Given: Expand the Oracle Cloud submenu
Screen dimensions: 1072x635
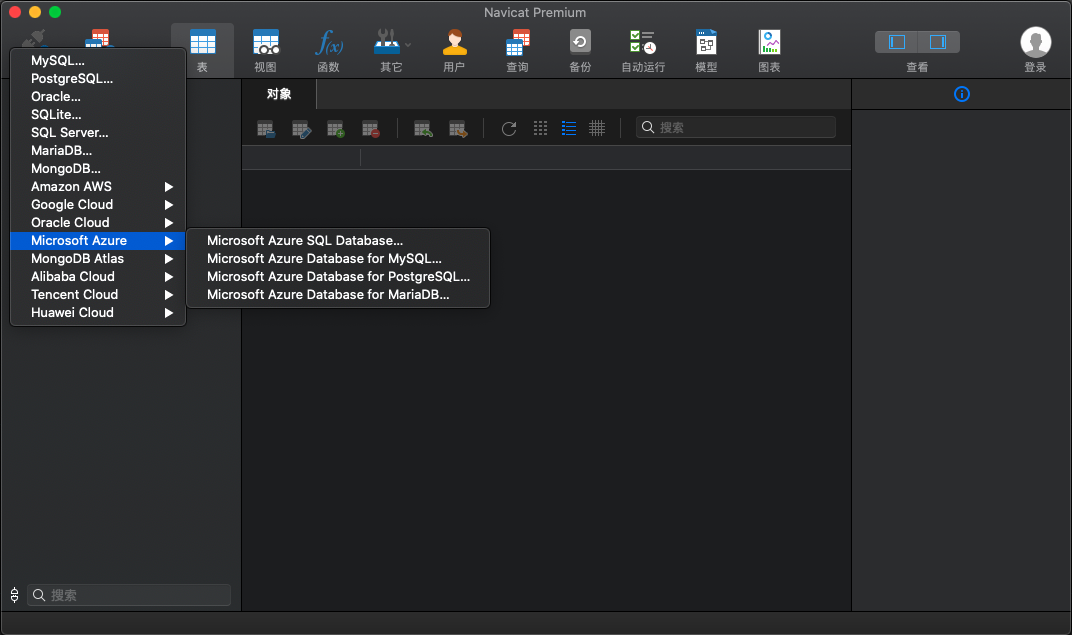Looking at the screenshot, I should 98,222.
